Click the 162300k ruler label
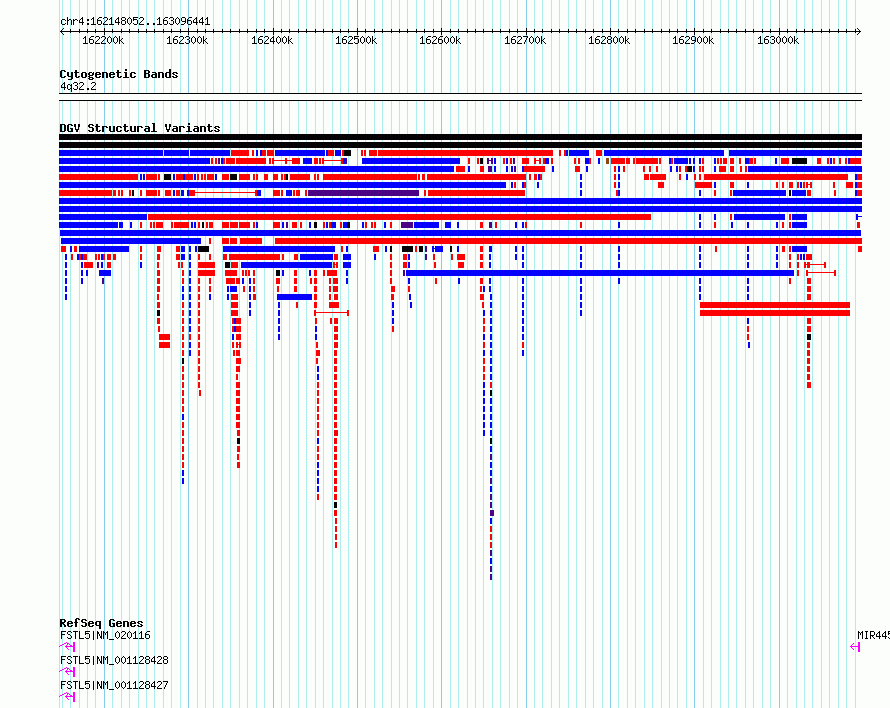 pos(187,40)
